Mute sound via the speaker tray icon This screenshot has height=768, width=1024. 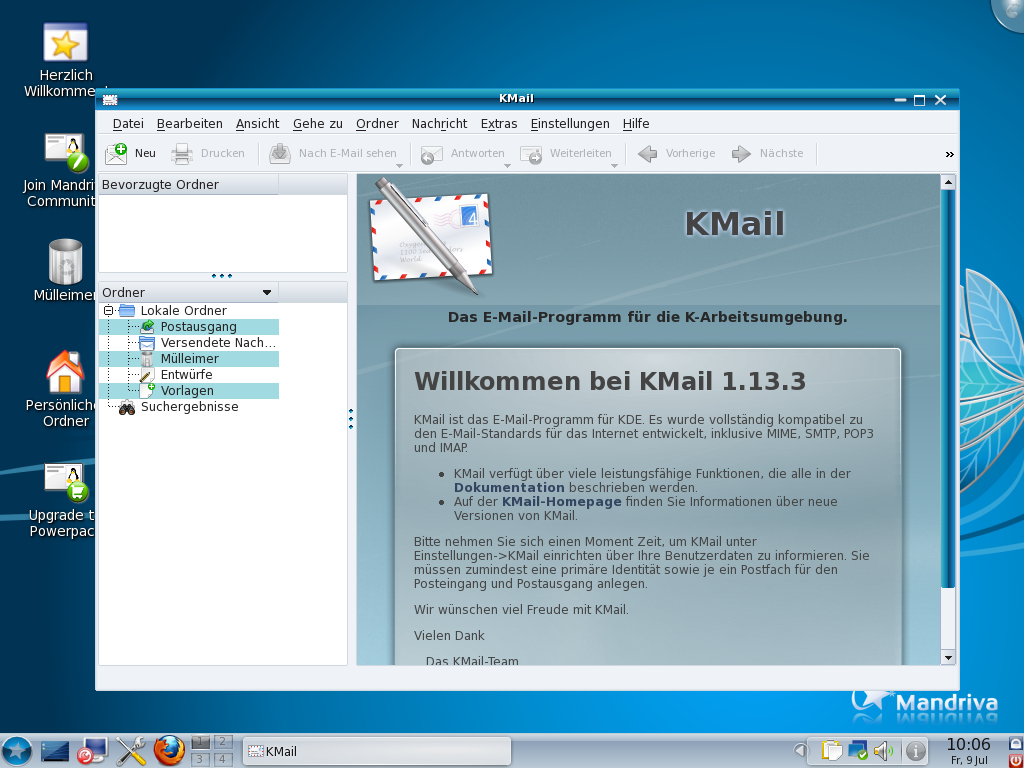click(884, 750)
